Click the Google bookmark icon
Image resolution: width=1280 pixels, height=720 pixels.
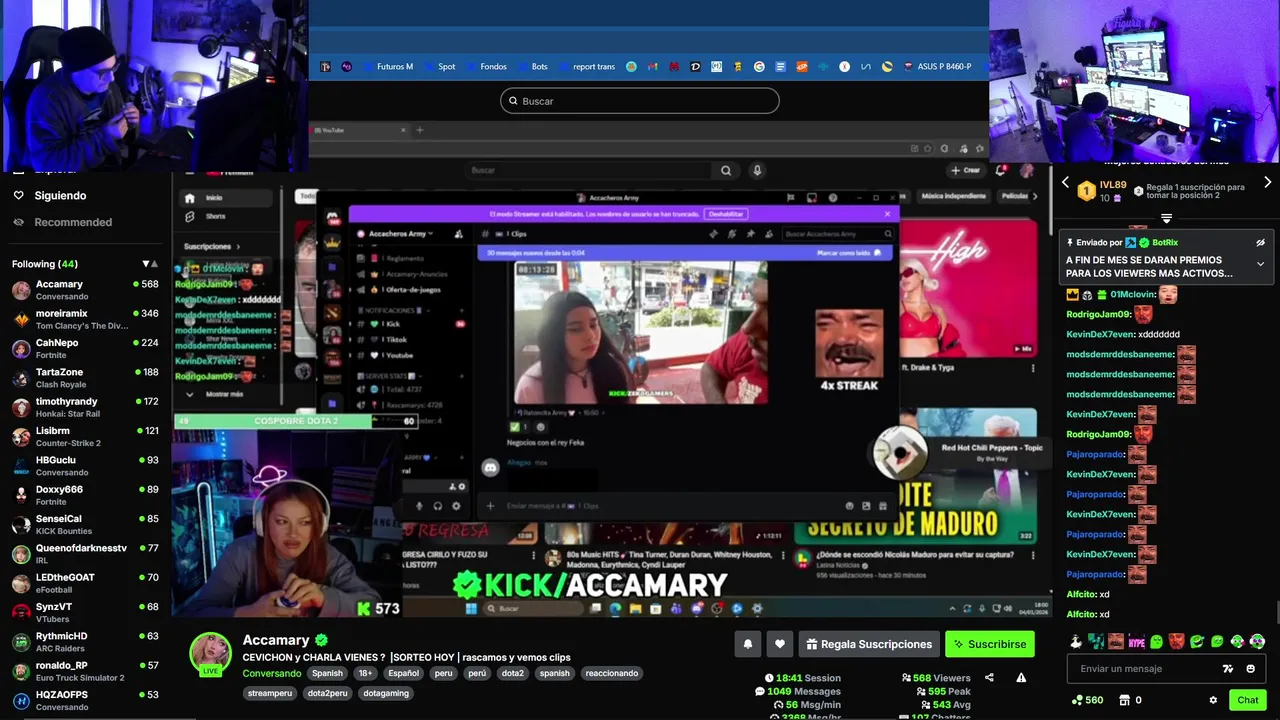(759, 67)
